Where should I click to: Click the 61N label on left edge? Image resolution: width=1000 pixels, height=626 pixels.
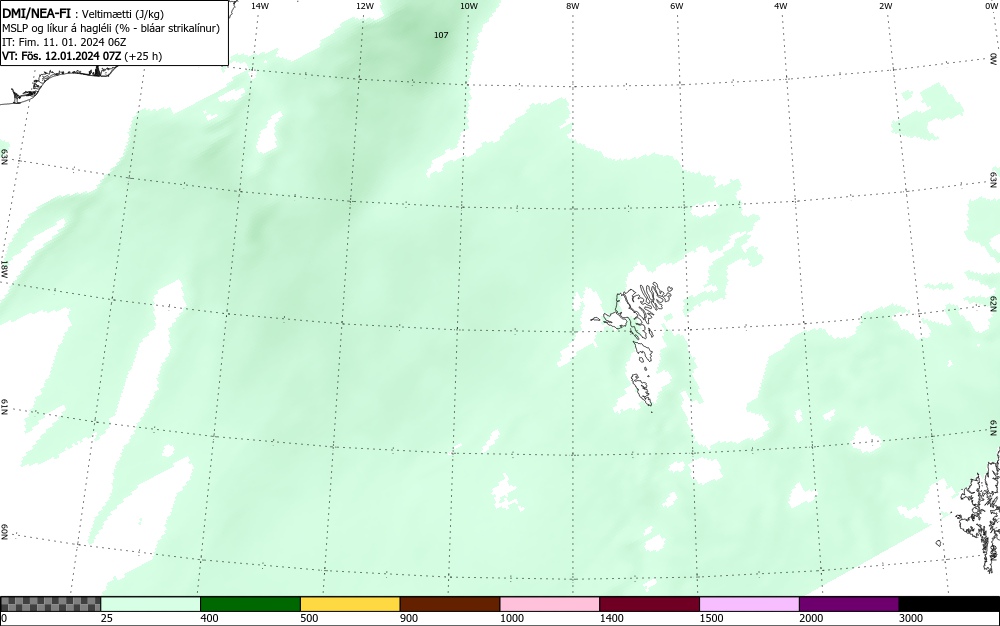click(4, 407)
